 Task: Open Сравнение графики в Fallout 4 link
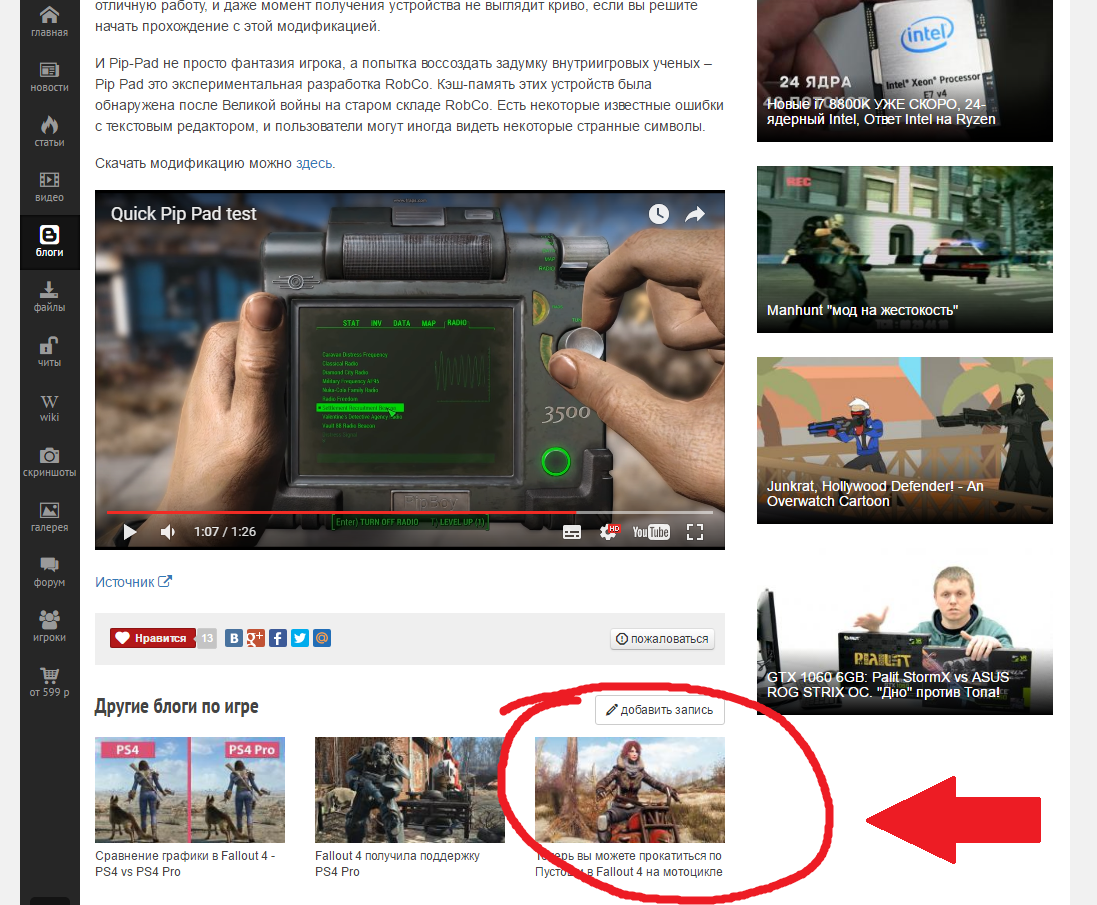tap(185, 864)
